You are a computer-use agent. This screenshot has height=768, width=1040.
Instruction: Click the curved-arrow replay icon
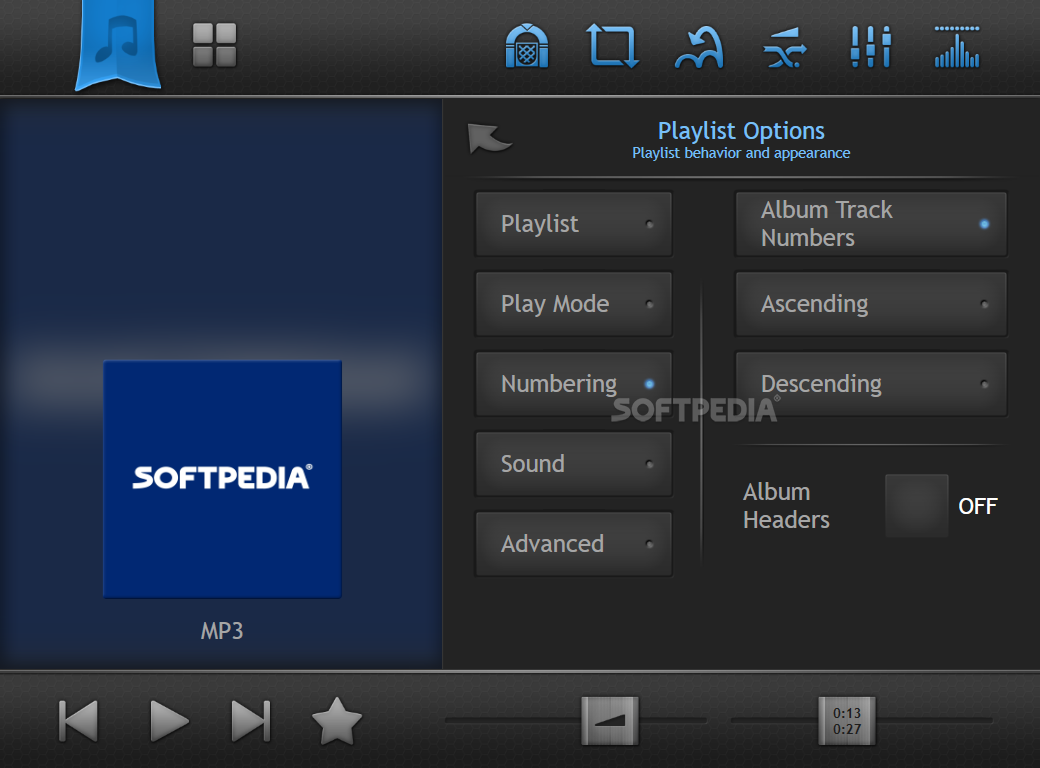698,47
